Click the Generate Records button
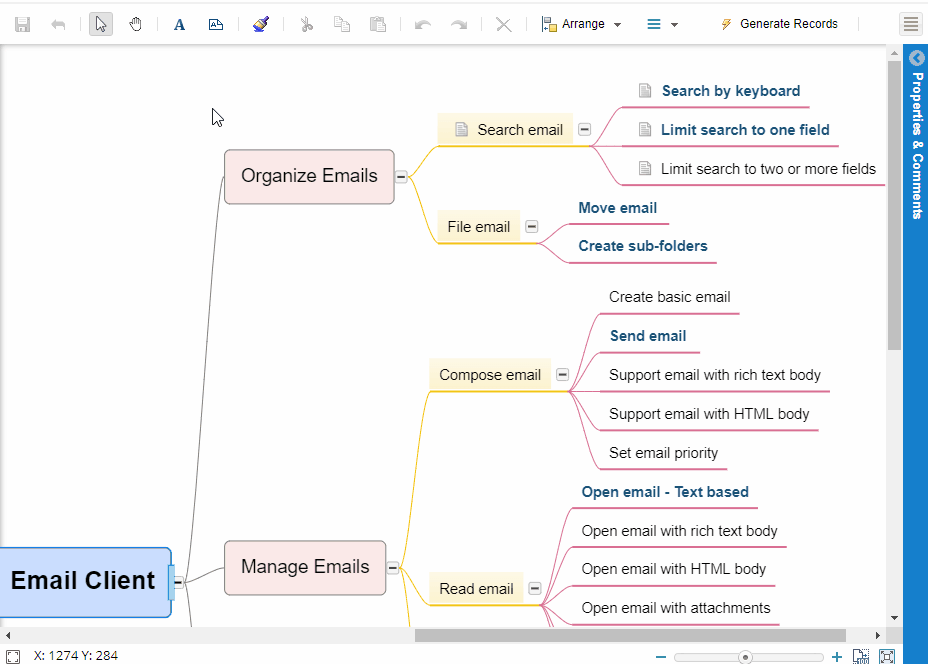This screenshot has width=928, height=664. tap(779, 24)
